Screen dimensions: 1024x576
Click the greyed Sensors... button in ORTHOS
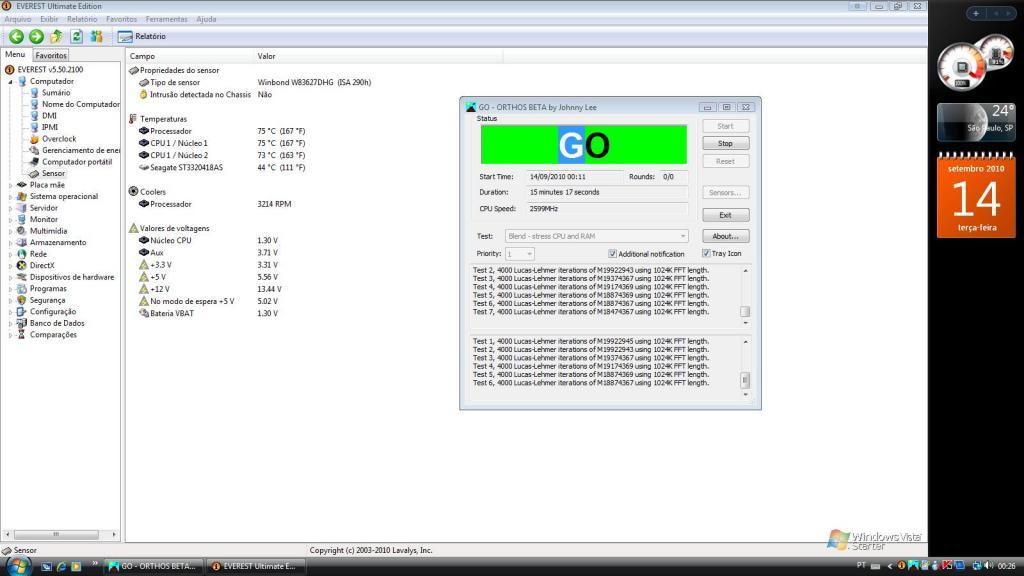726,193
